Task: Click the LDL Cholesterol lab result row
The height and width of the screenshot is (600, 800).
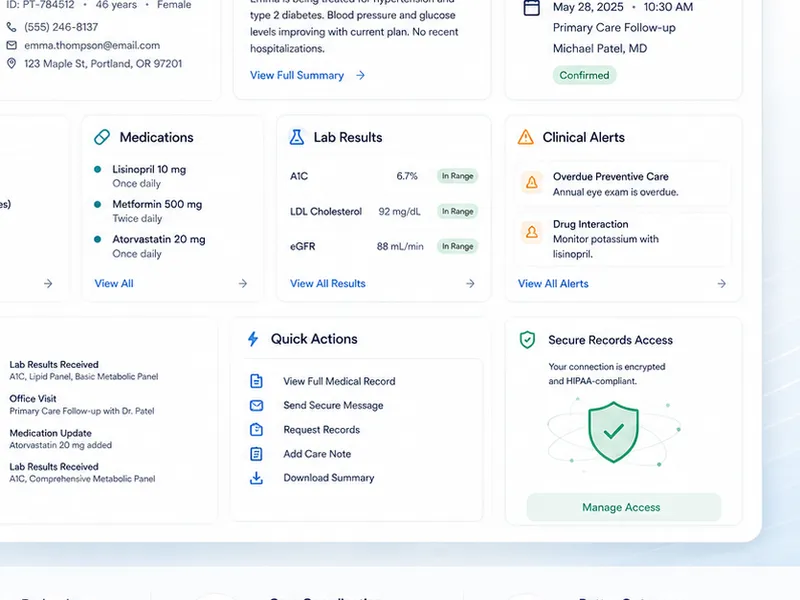Action: pos(383,211)
